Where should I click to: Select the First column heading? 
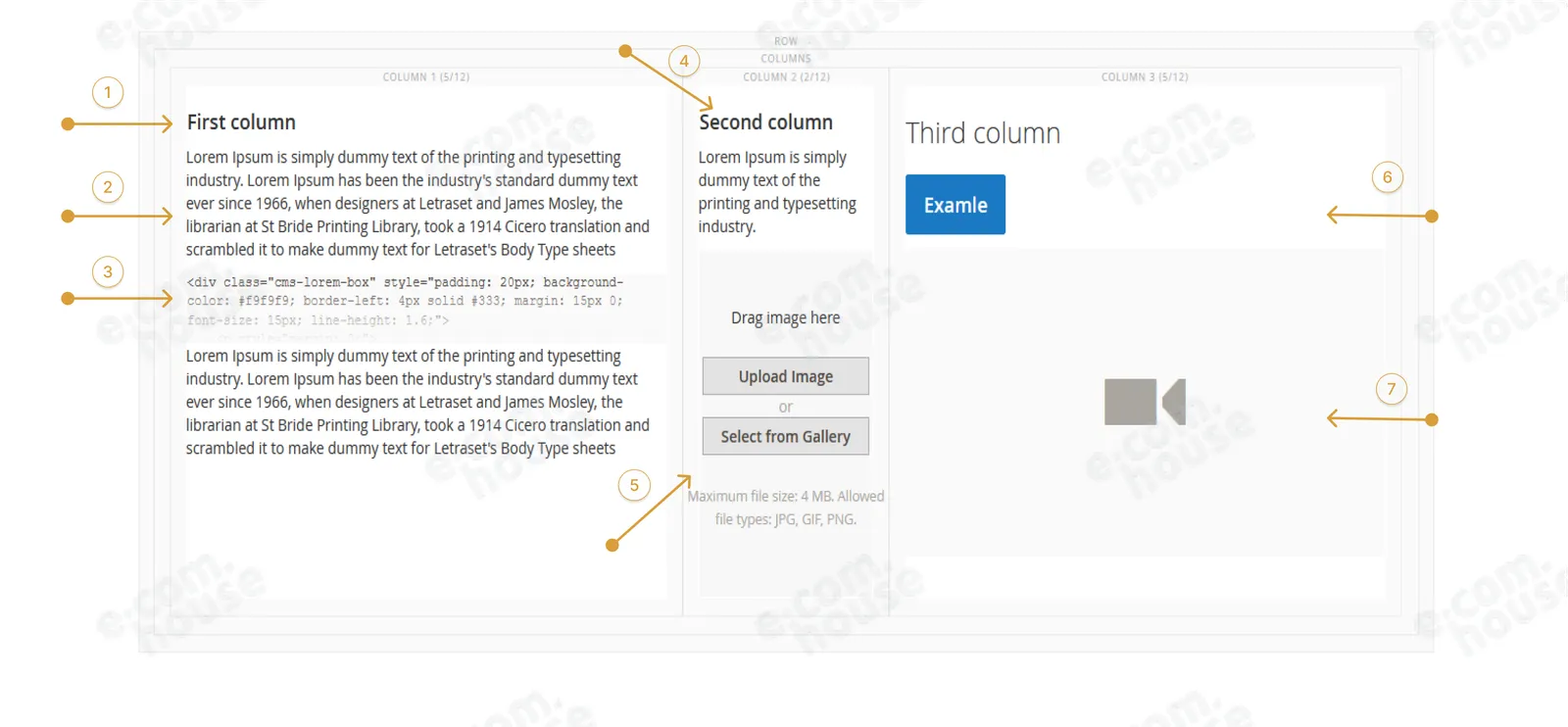[x=241, y=122]
